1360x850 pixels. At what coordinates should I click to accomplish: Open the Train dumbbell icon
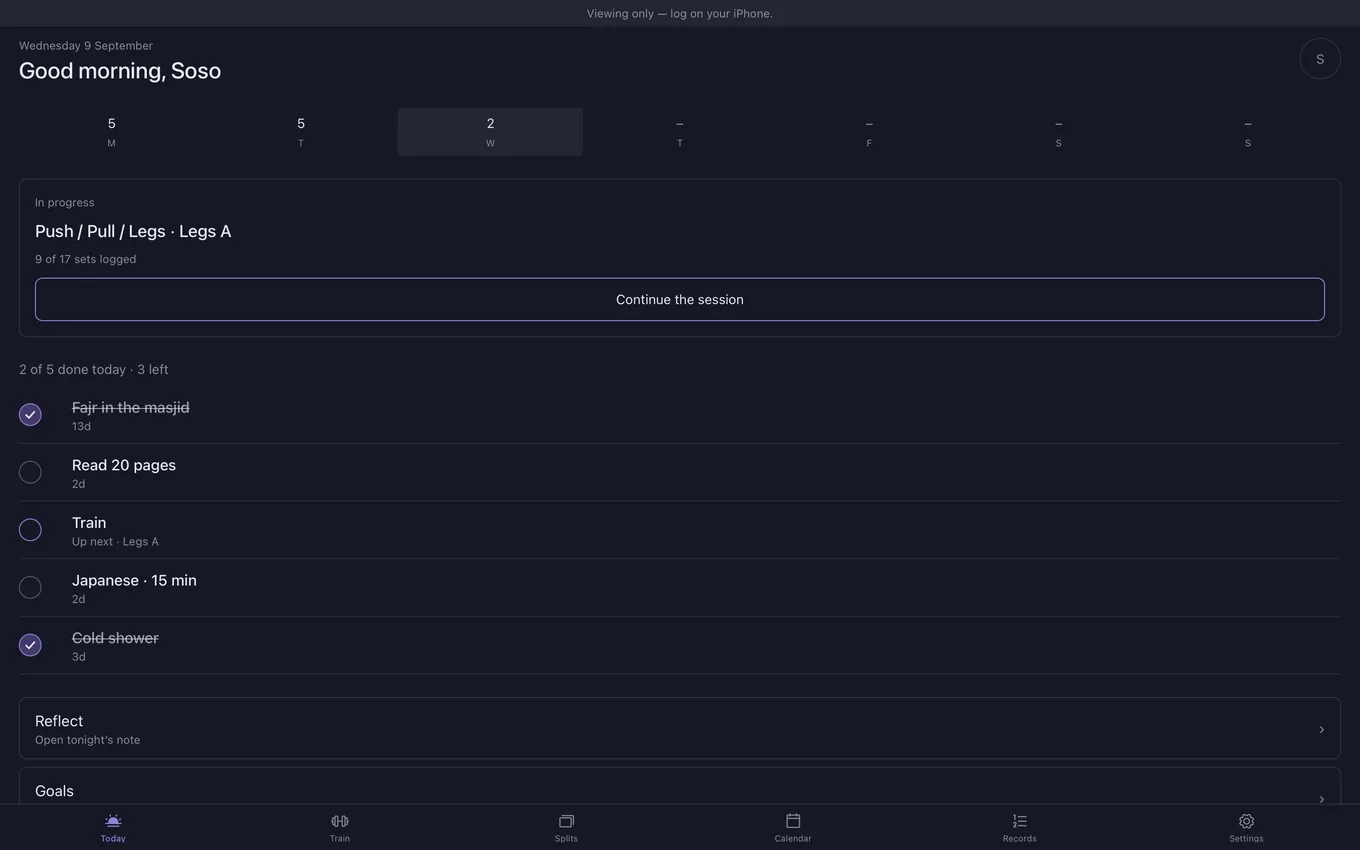pyautogui.click(x=340, y=821)
